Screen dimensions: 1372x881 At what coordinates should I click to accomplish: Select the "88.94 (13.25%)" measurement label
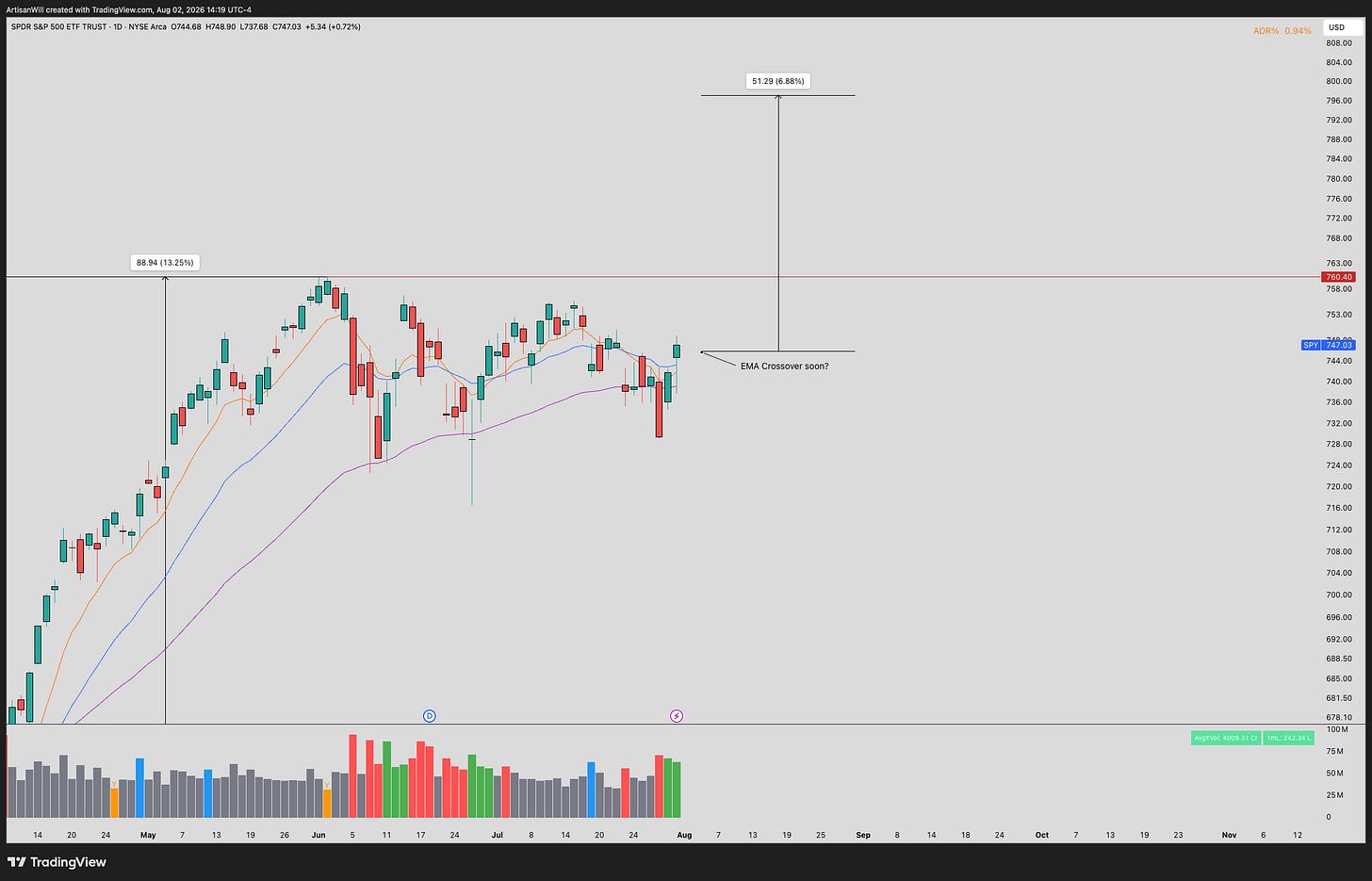[x=165, y=263]
